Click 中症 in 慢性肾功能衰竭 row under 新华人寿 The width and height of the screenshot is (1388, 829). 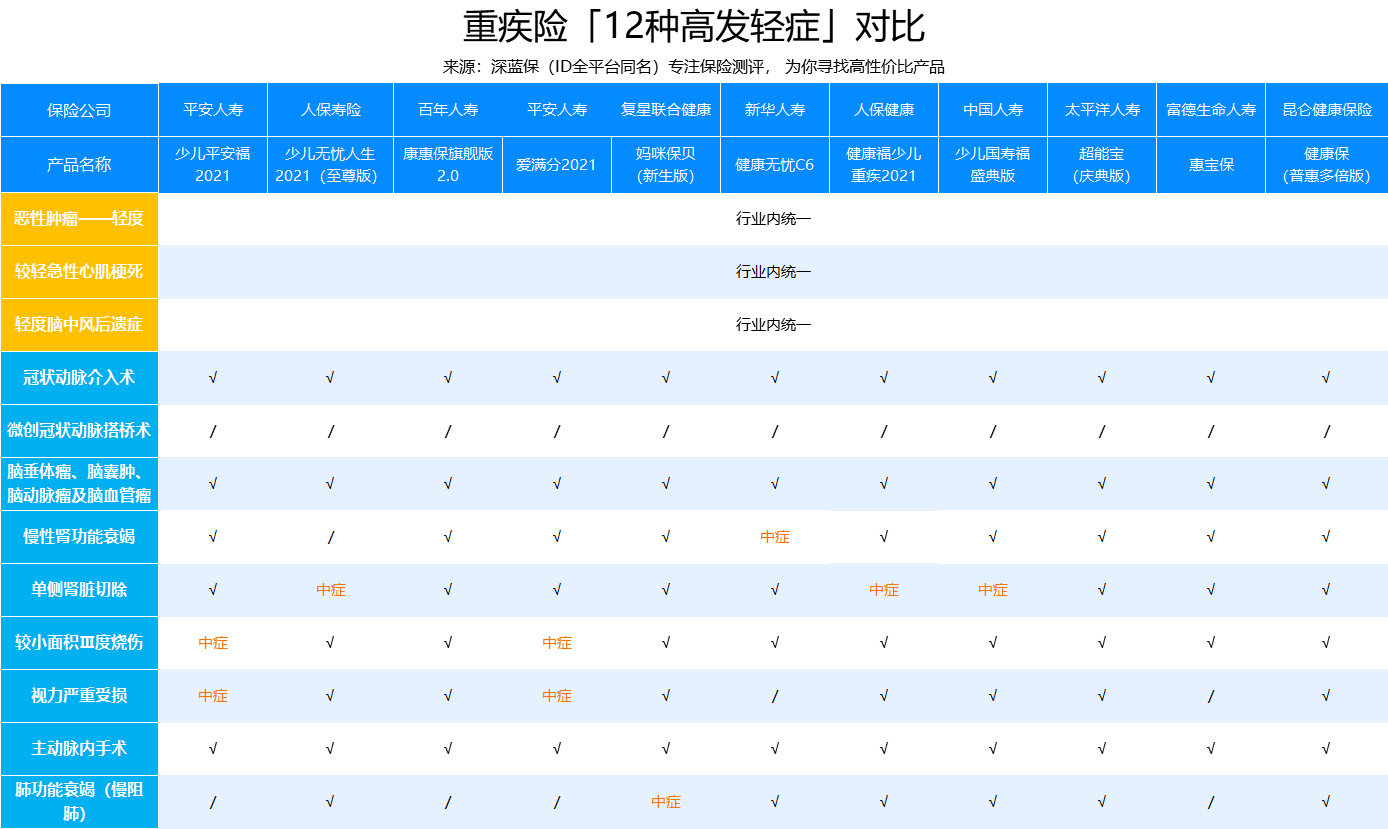[775, 537]
